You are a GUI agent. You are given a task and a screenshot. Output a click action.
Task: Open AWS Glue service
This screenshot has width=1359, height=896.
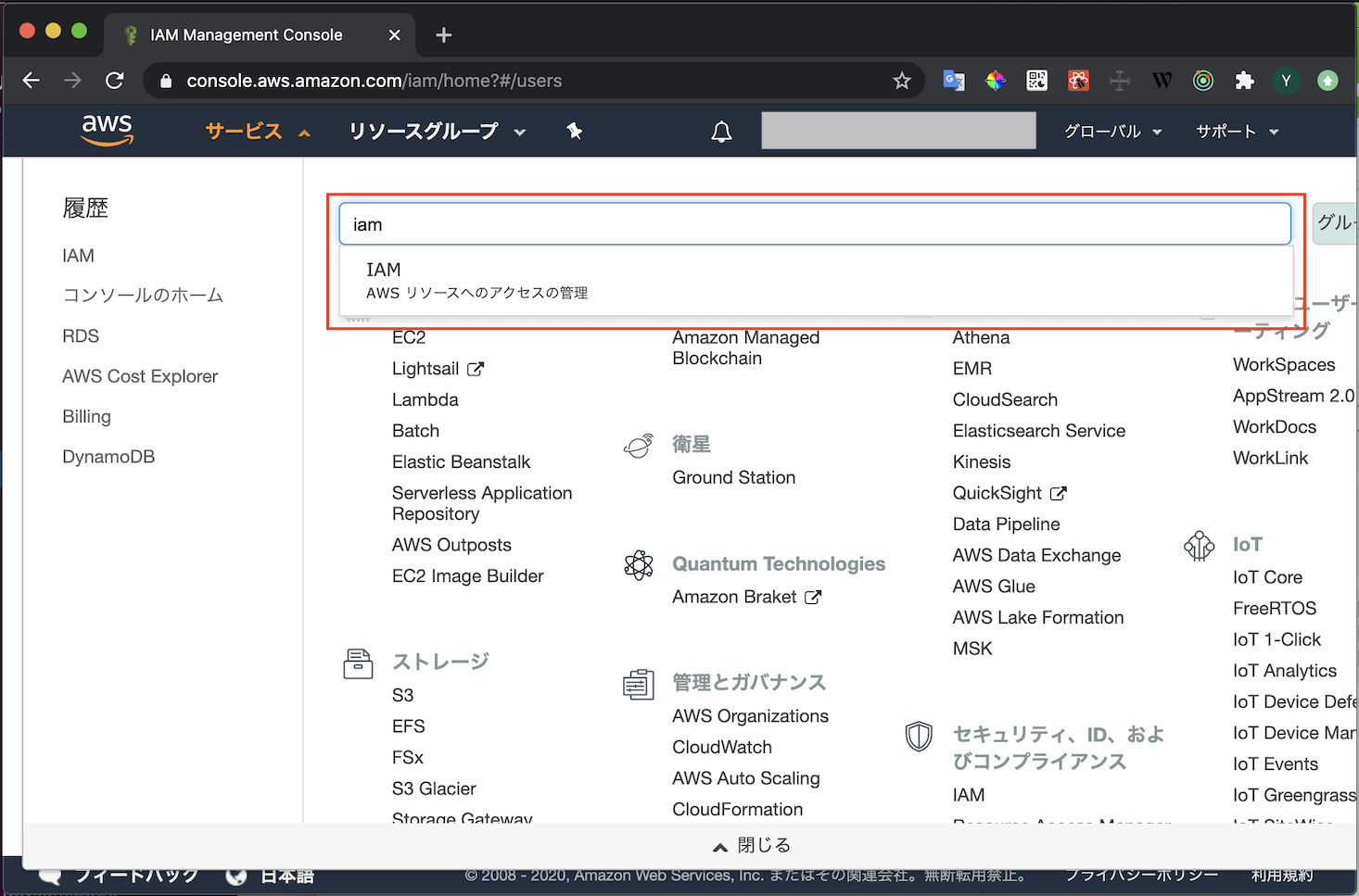click(994, 587)
